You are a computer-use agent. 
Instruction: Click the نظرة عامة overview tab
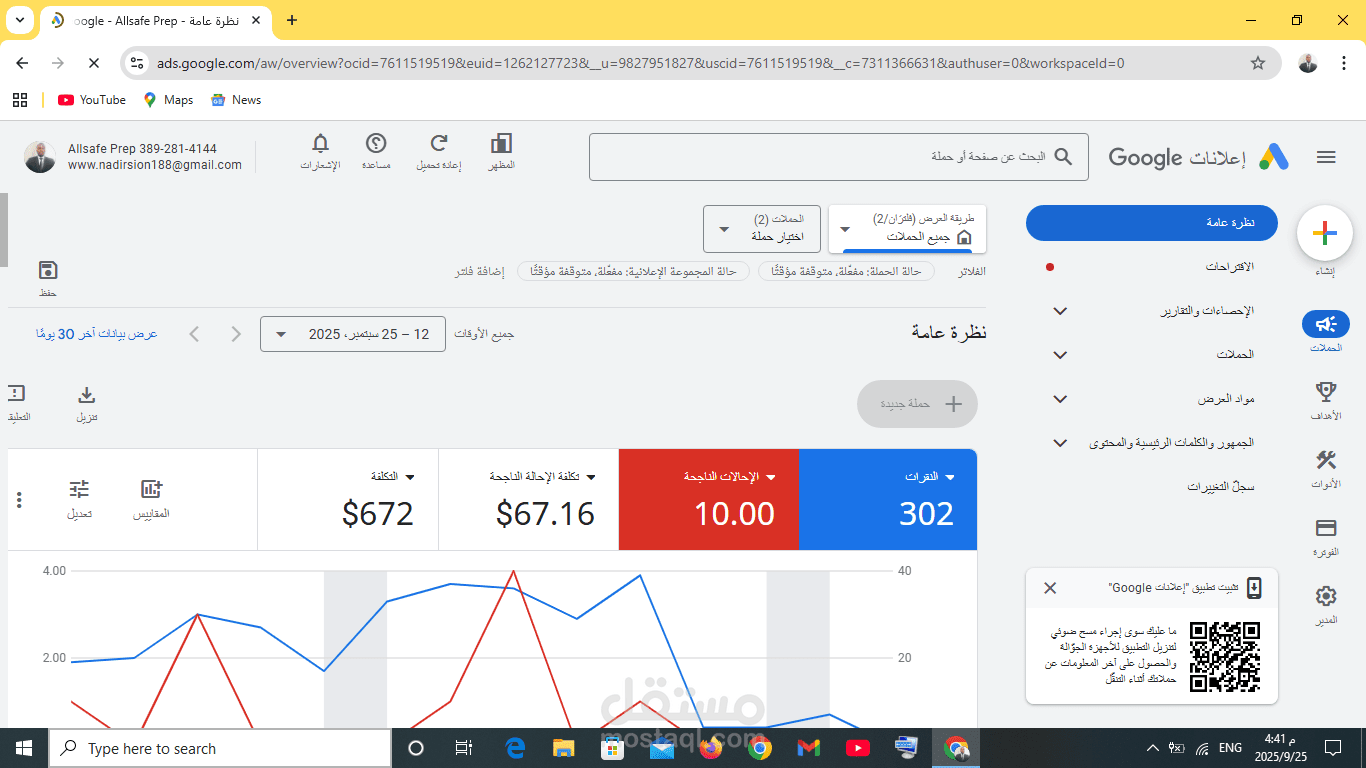[1151, 222]
